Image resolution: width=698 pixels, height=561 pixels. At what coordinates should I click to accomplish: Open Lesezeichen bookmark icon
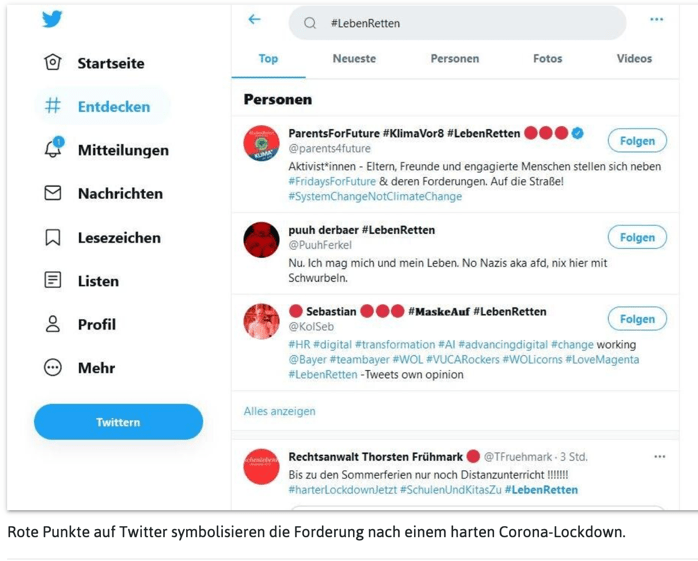[x=53, y=237]
